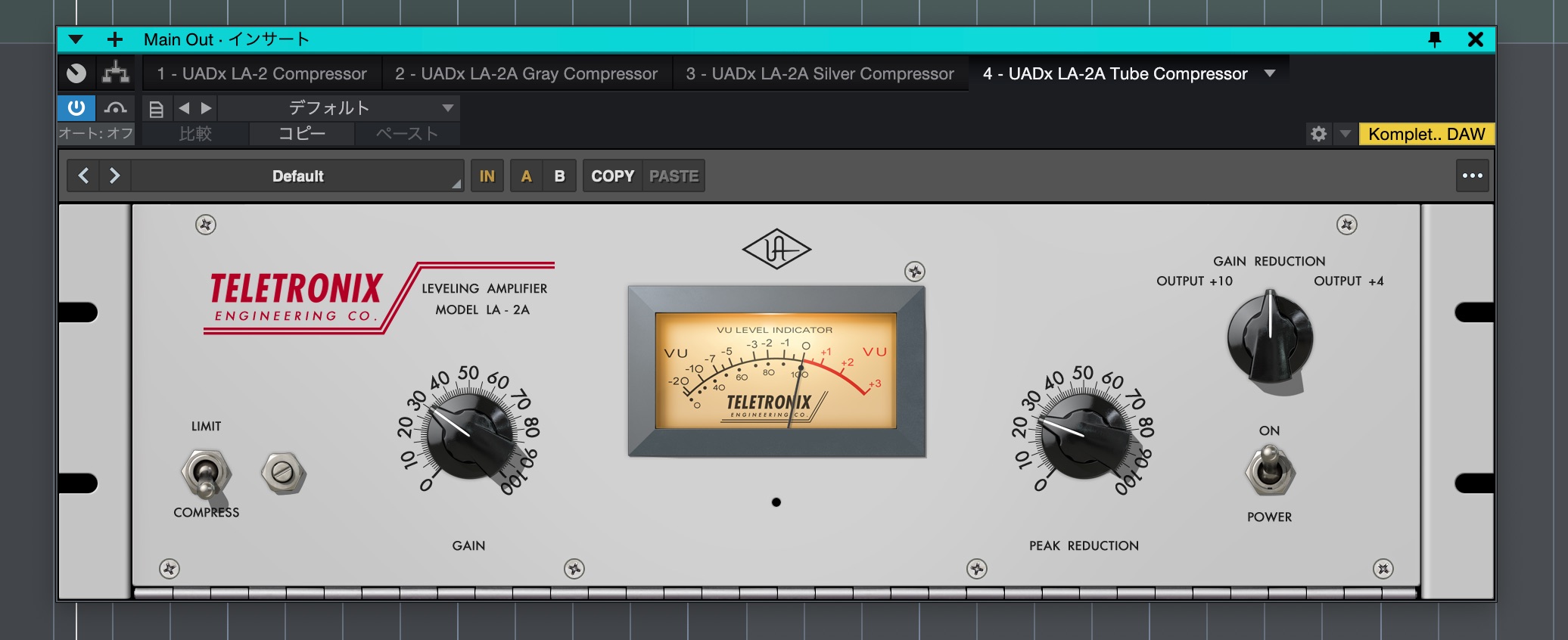Switch to 3 - UADx LA-2A Silver Compressor tab
Image resolution: width=1568 pixels, height=640 pixels.
tap(820, 73)
